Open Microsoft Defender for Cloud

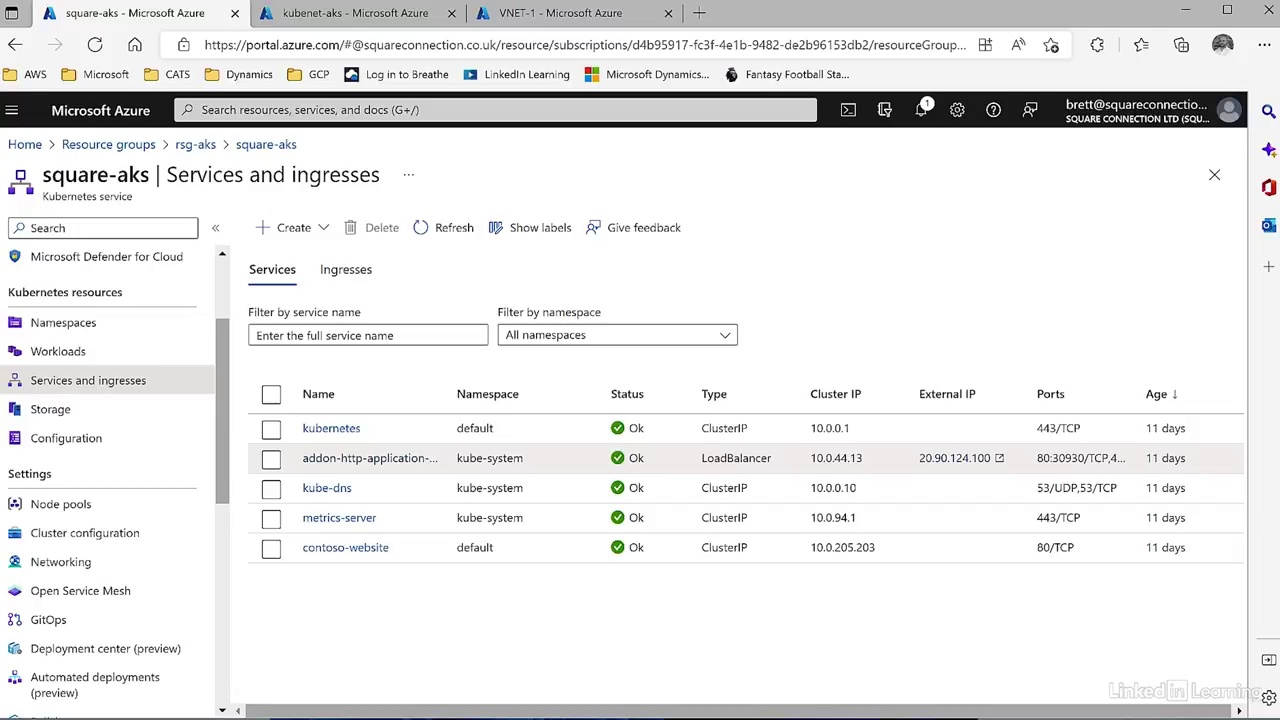point(106,257)
